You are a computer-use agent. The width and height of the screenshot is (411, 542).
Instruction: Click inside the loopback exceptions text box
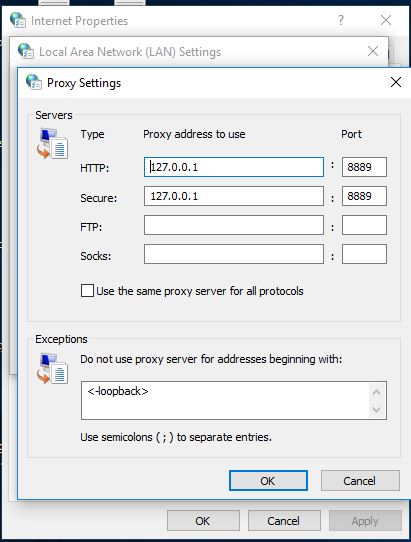click(226, 401)
